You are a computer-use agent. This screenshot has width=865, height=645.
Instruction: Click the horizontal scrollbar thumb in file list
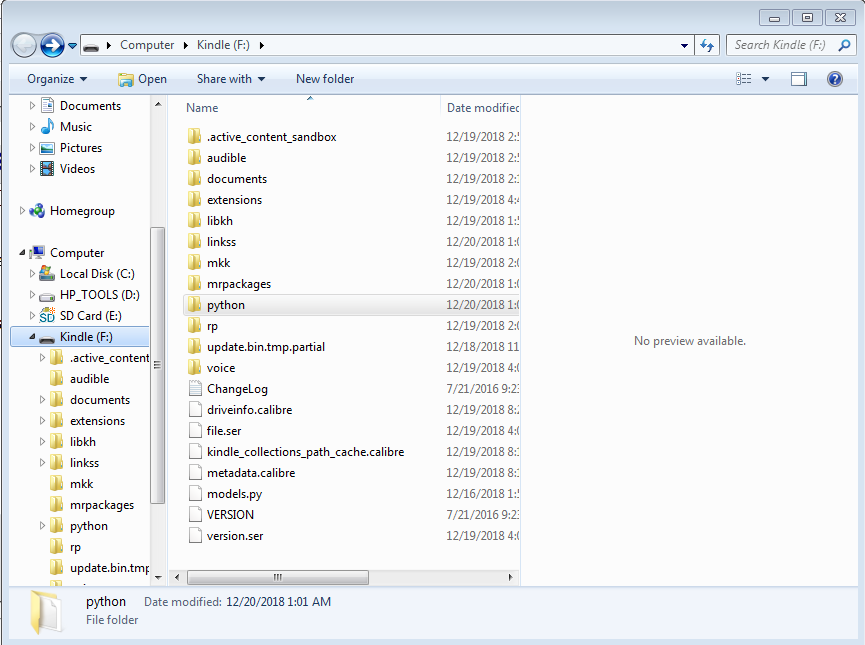point(277,577)
